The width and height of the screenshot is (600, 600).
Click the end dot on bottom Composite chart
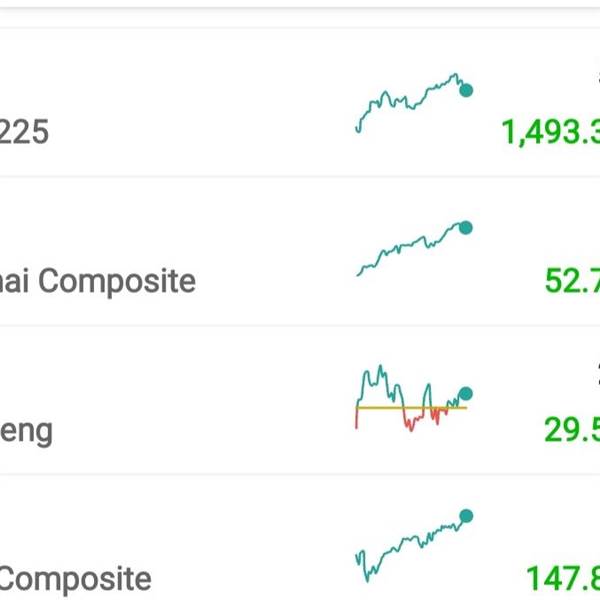point(465,516)
